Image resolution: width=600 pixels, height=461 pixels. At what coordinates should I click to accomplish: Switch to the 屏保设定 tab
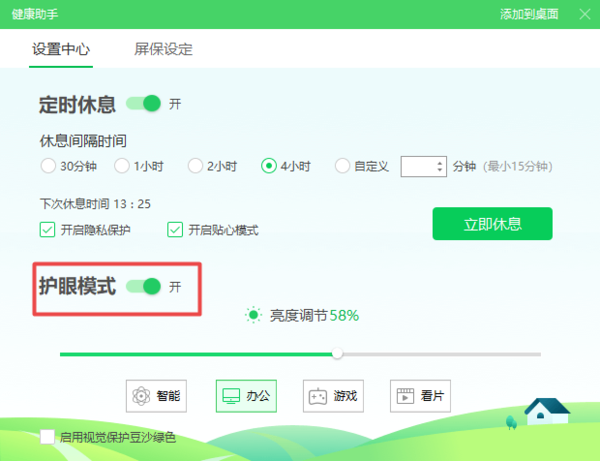pos(163,49)
